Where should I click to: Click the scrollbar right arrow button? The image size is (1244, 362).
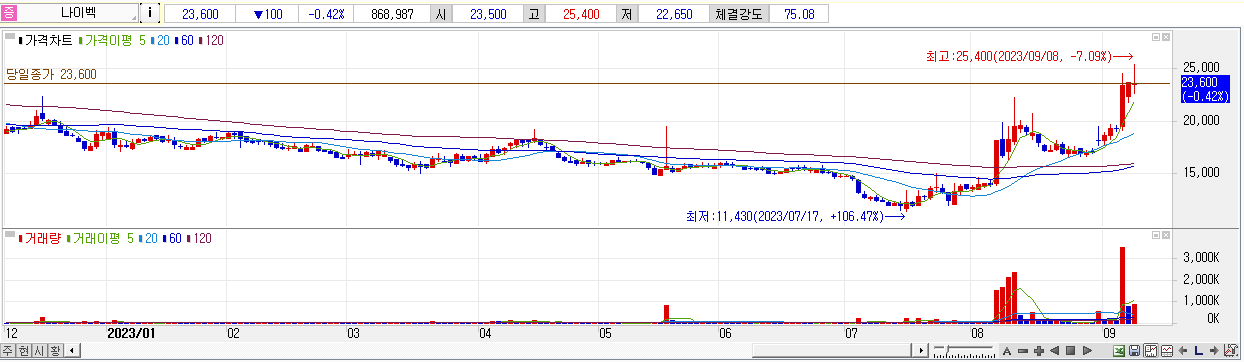click(922, 351)
